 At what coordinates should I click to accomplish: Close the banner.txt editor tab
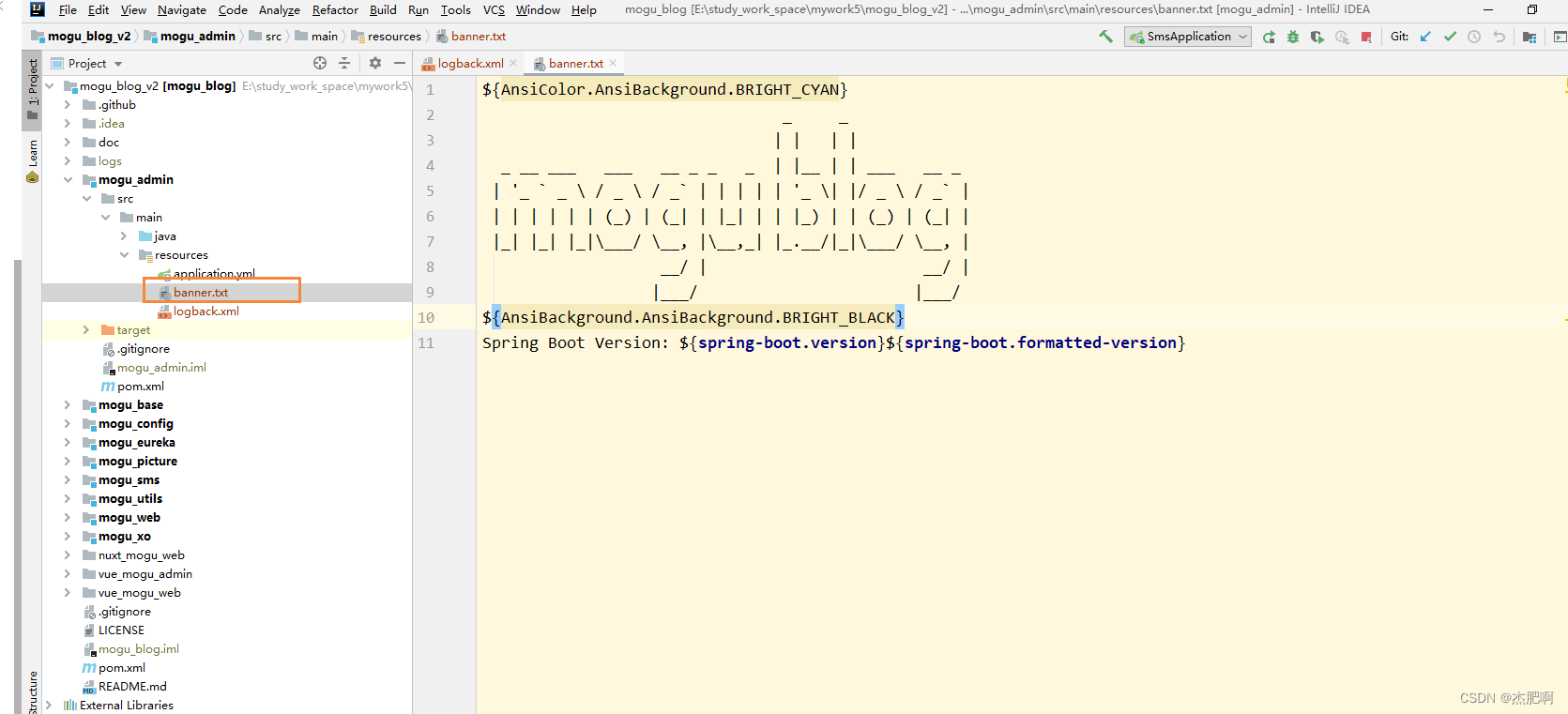tap(614, 63)
